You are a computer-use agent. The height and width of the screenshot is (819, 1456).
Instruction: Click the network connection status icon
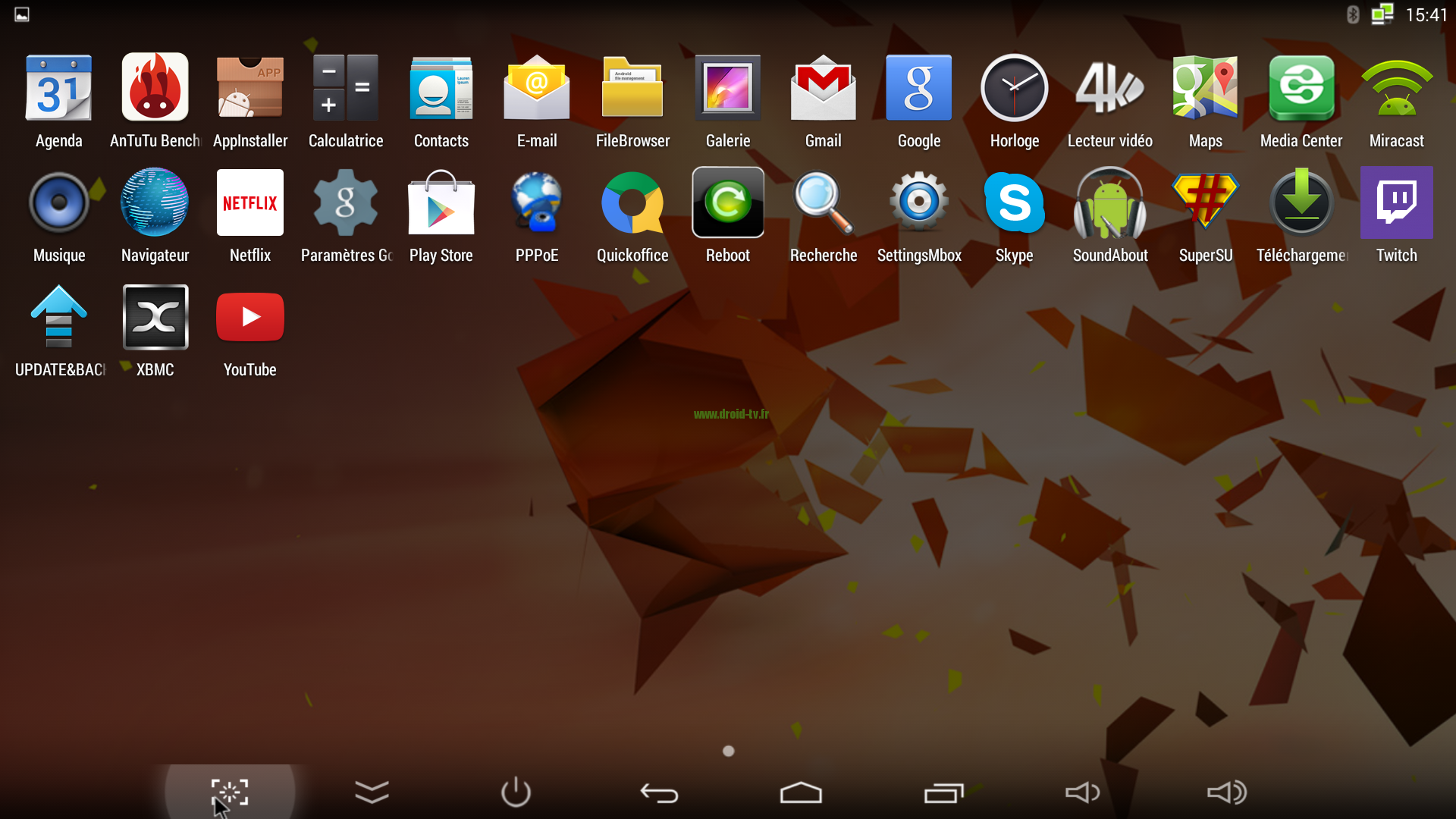tap(1382, 14)
